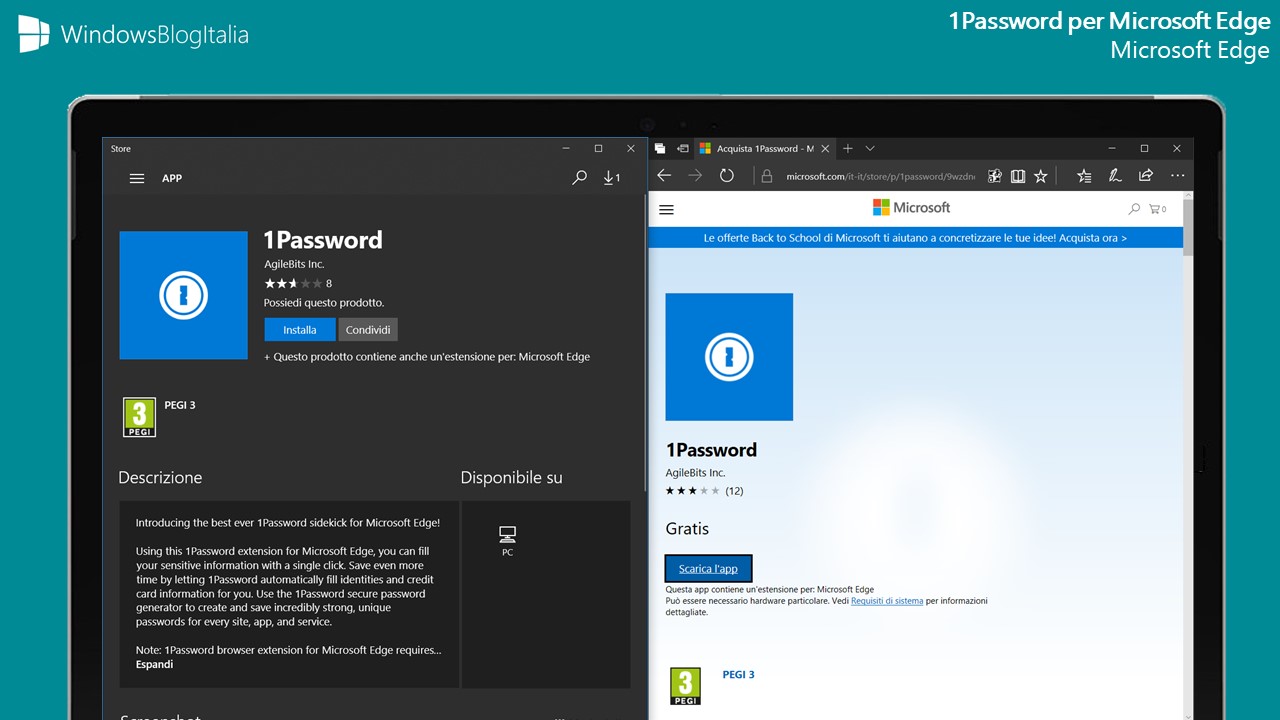Viewport: 1280px width, 720px height.
Task: Click the 1Password app tile in Store
Action: point(183,295)
